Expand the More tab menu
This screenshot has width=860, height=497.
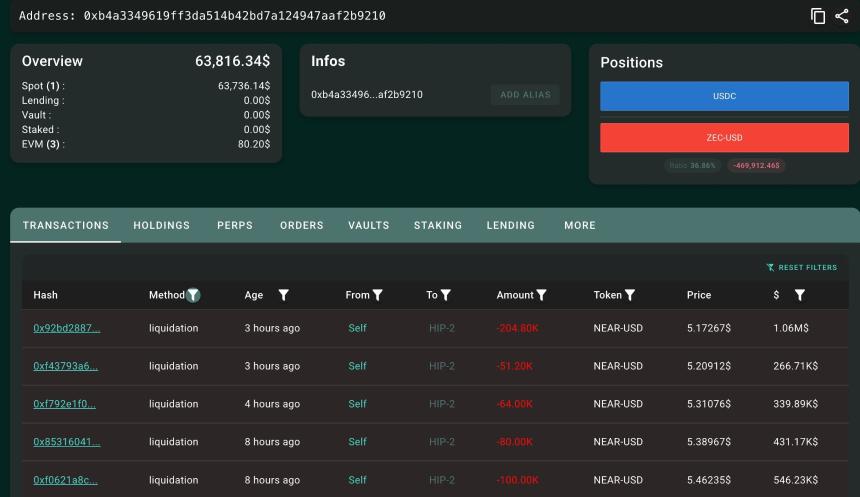[x=580, y=225]
